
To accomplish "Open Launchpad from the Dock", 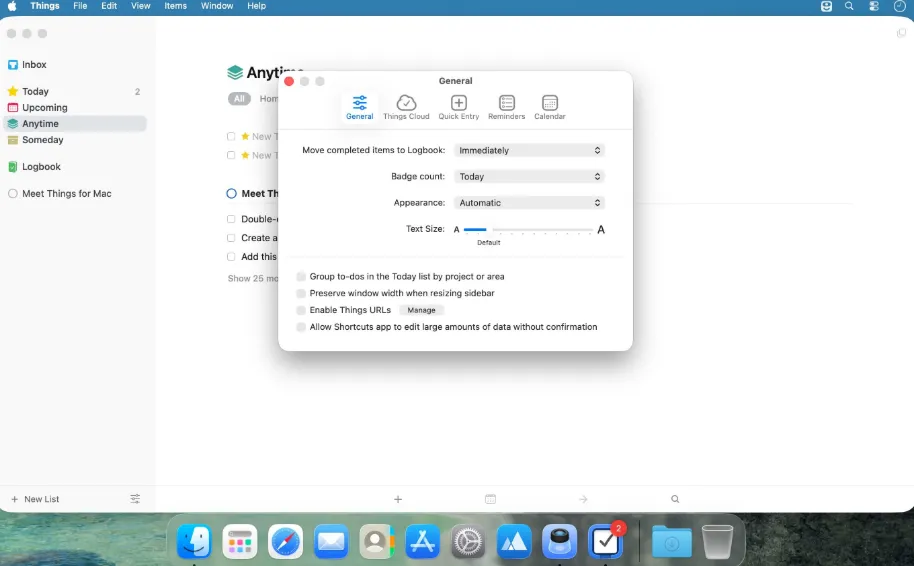I will (x=240, y=542).
